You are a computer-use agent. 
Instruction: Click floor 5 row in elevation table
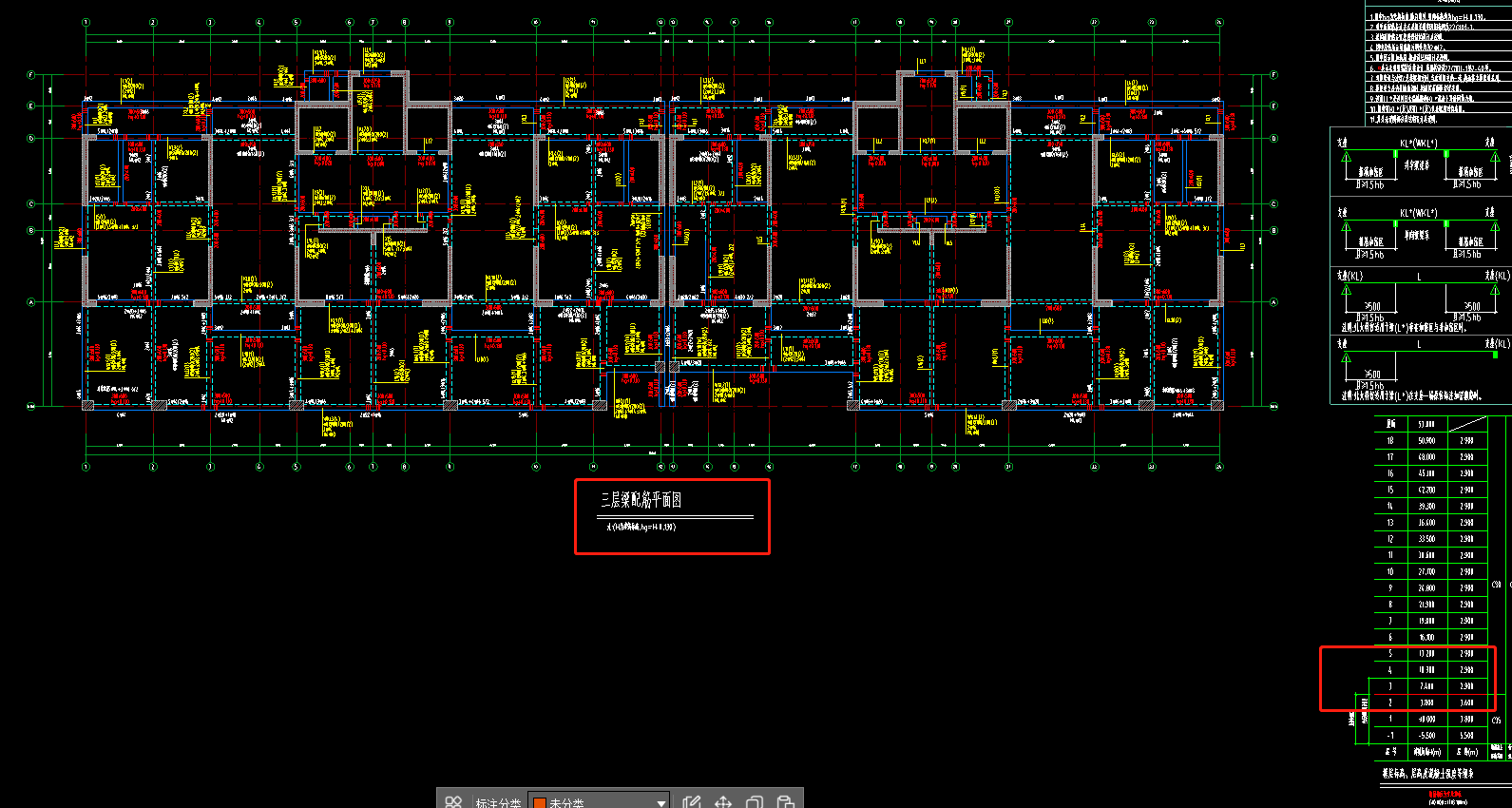pyautogui.click(x=1431, y=653)
